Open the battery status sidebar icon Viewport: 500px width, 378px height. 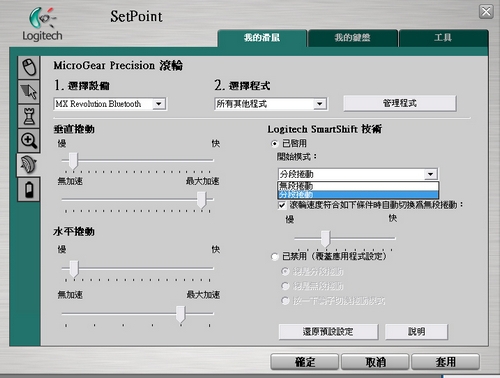point(29,189)
